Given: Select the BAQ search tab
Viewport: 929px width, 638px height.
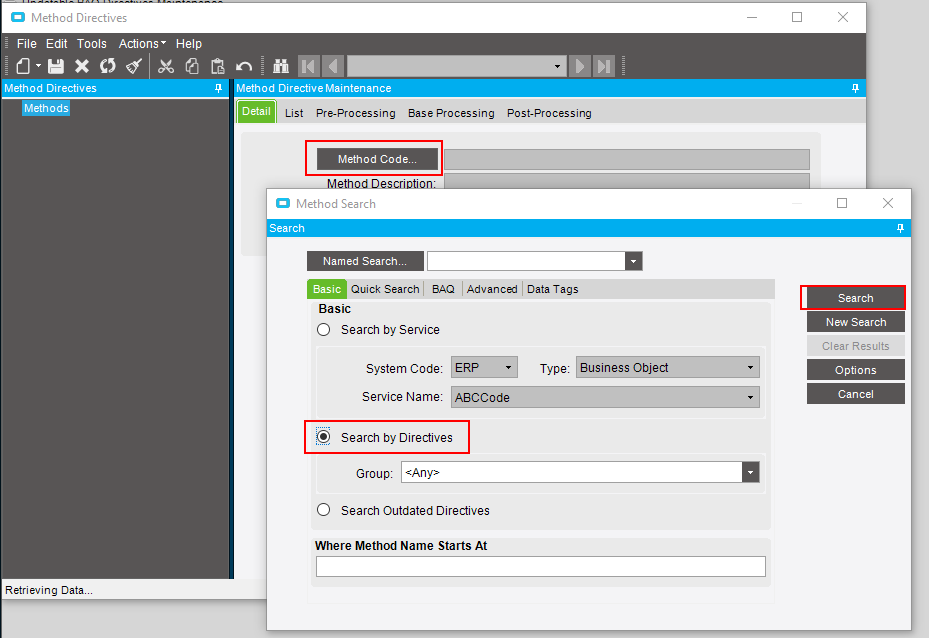Looking at the screenshot, I should [x=443, y=289].
